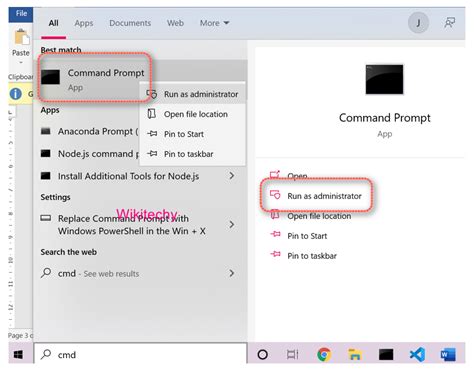The image size is (474, 372).
Task: Click the Paste icon in Word ribbon
Action: [21, 37]
